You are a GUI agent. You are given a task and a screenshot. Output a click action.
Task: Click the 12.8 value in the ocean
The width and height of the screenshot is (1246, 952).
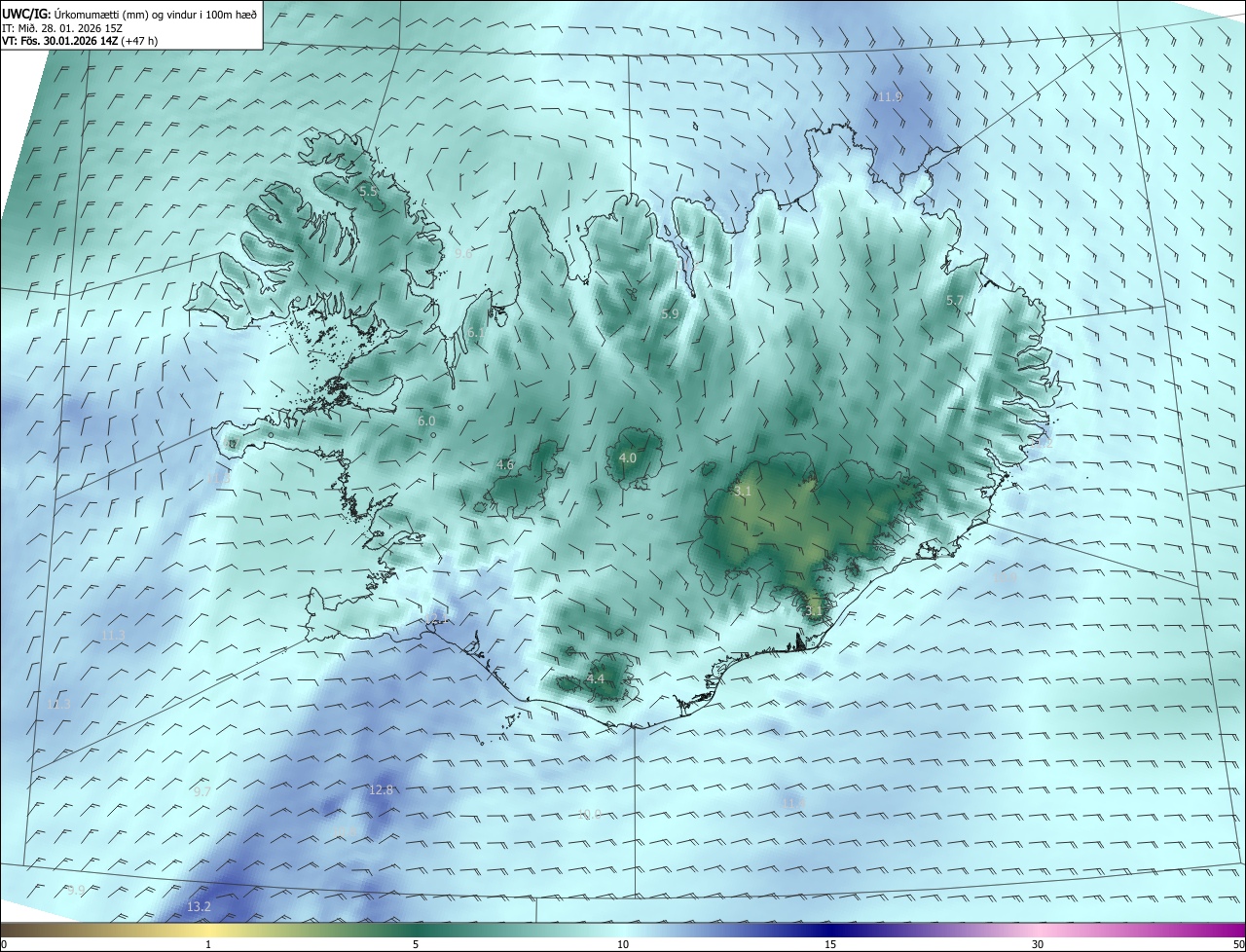[x=382, y=789]
